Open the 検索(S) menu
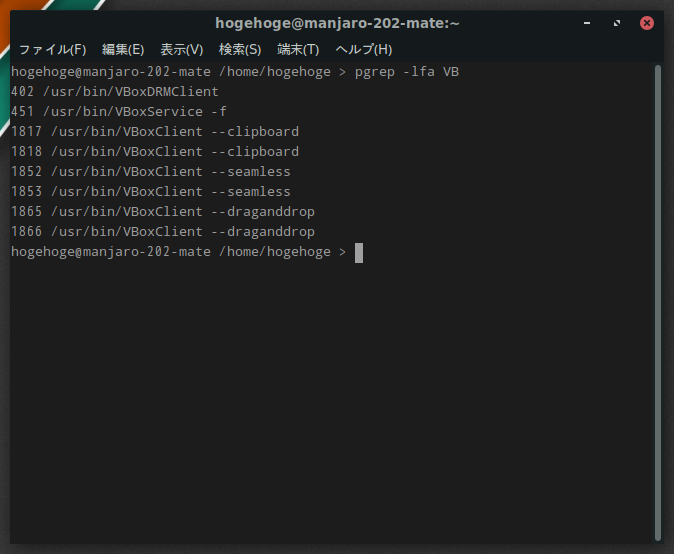Screen dimensions: 674x554 240,49
